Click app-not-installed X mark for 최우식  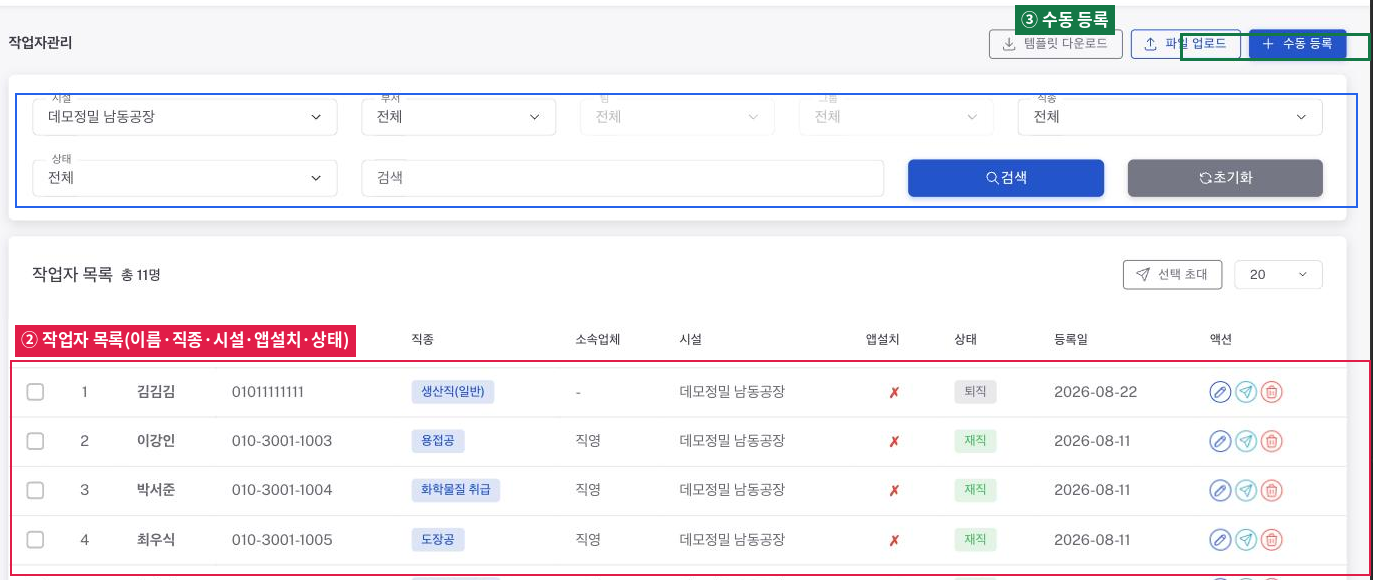coord(894,541)
